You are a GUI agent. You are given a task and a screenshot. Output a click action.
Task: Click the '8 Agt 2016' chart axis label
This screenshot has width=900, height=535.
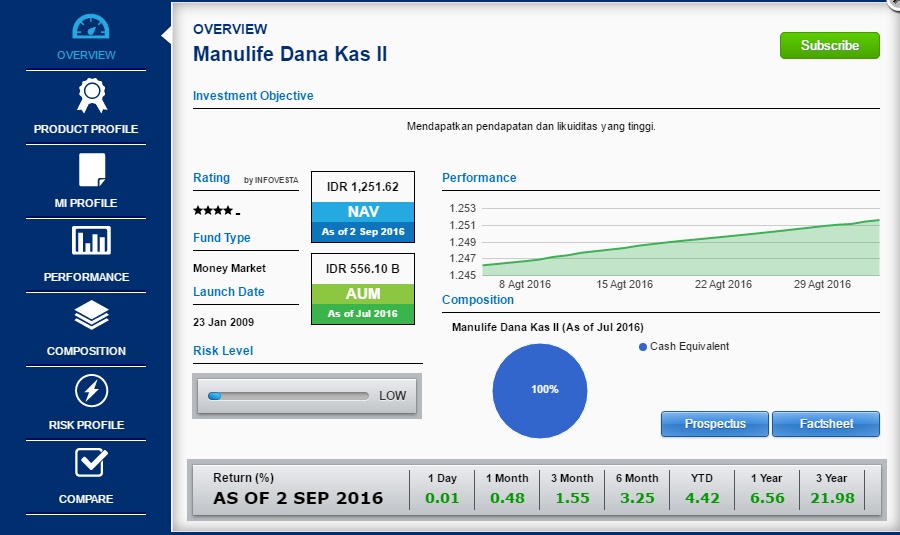pyautogui.click(x=525, y=285)
